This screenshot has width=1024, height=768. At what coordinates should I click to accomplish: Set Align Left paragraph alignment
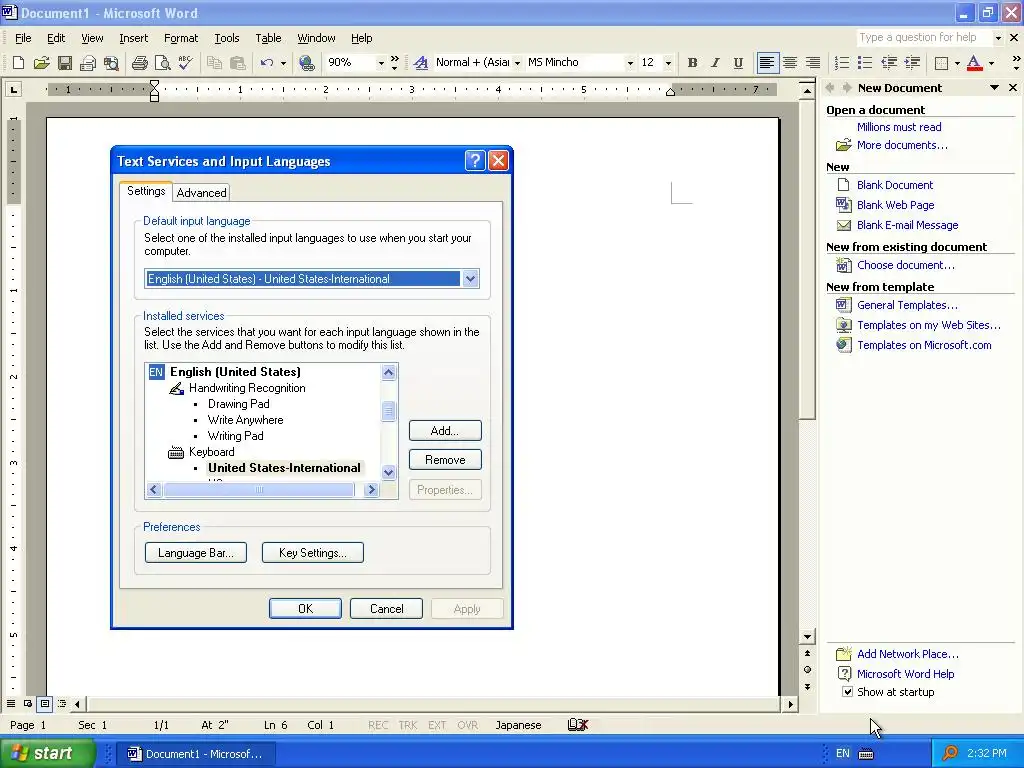click(x=767, y=63)
